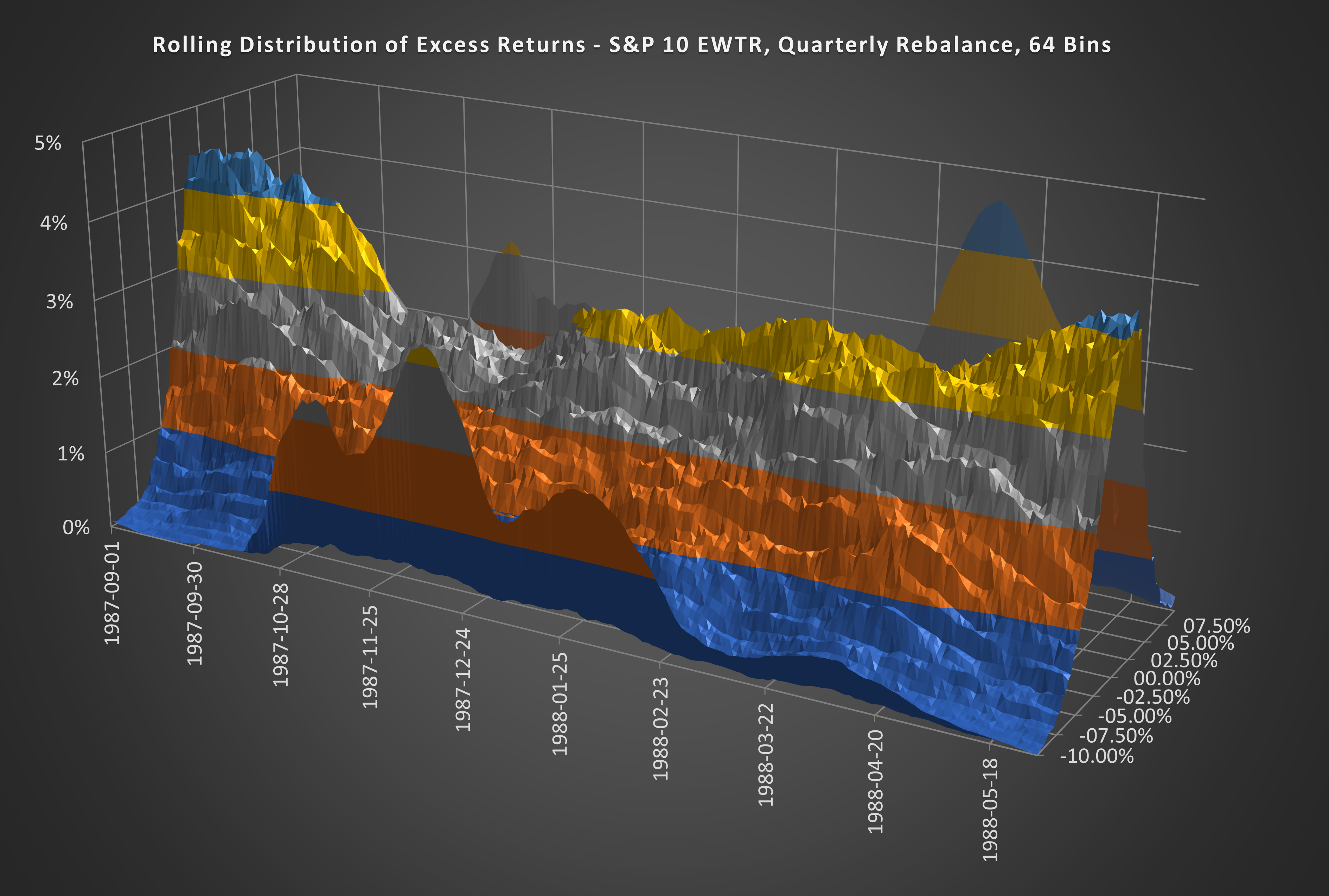Click the 02.50% depth axis label
The image size is (1329, 896).
click(x=1184, y=660)
